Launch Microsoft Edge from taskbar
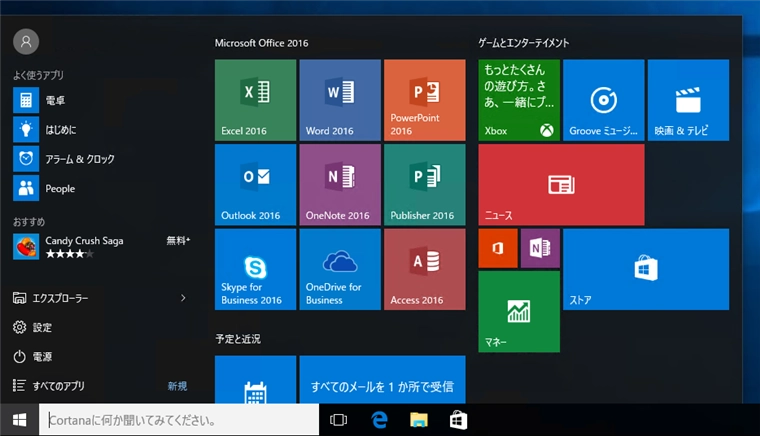 click(x=379, y=420)
